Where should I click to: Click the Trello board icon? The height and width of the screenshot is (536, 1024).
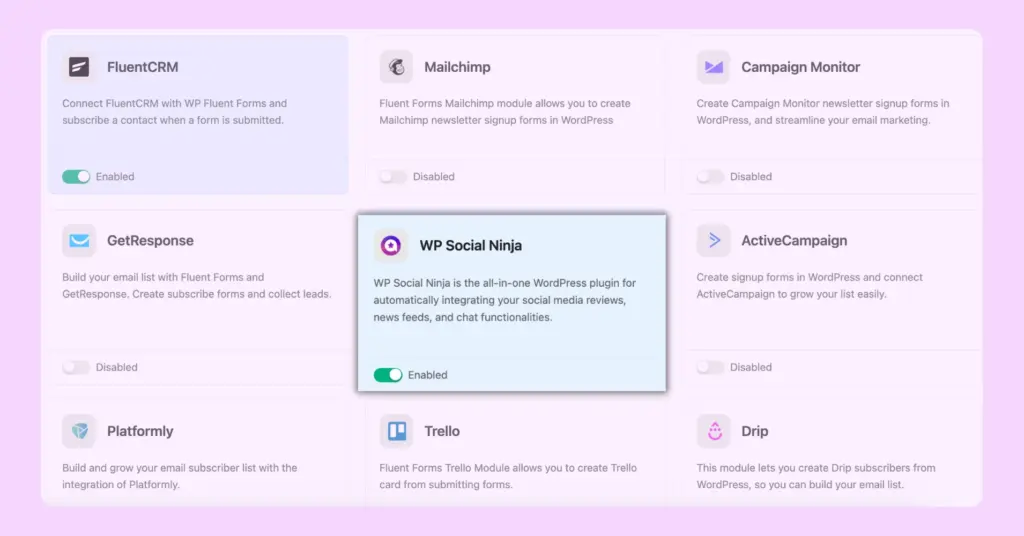click(x=396, y=431)
